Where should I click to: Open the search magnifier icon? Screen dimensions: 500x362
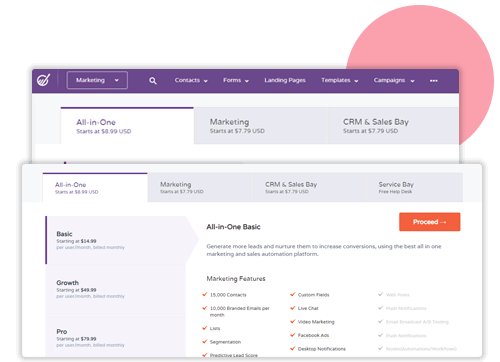coord(153,81)
